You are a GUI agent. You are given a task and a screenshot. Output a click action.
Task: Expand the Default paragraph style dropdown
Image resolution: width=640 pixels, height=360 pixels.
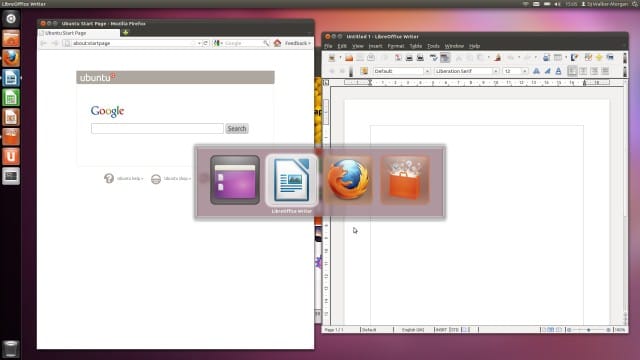pyautogui.click(x=427, y=71)
